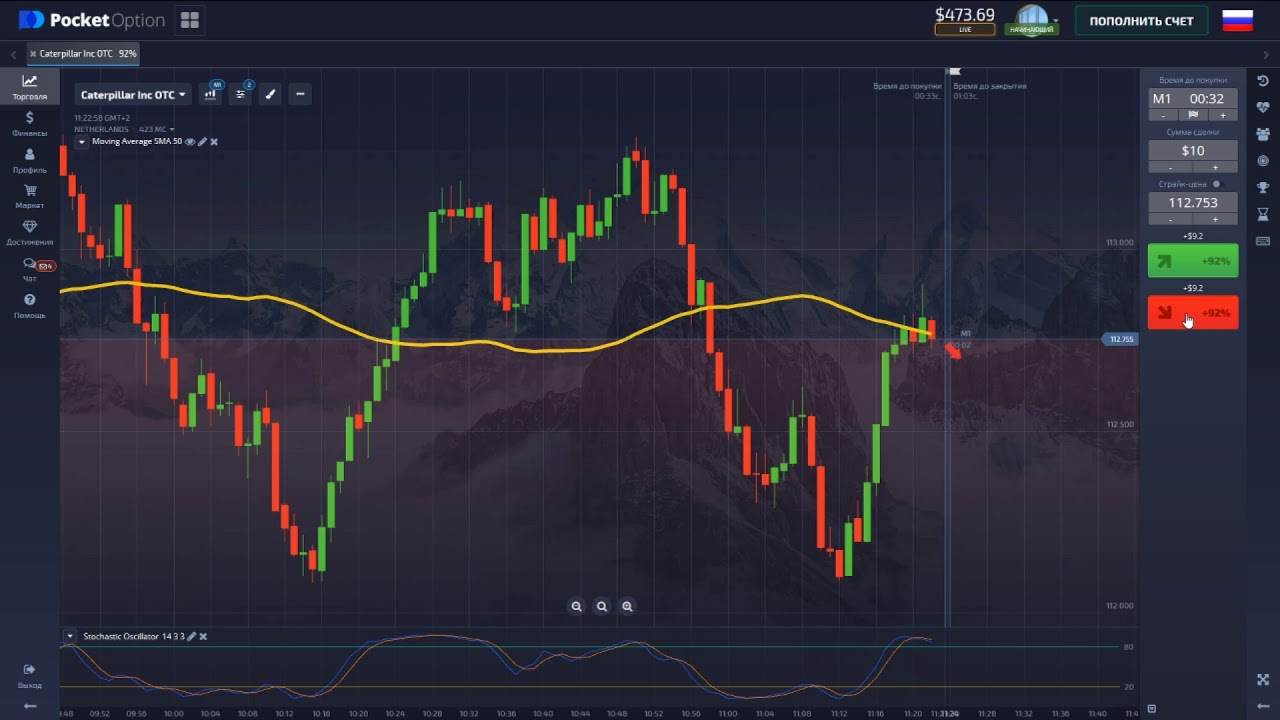The image size is (1280, 720).
Task: Open the Чат chat section
Action: click(x=29, y=269)
